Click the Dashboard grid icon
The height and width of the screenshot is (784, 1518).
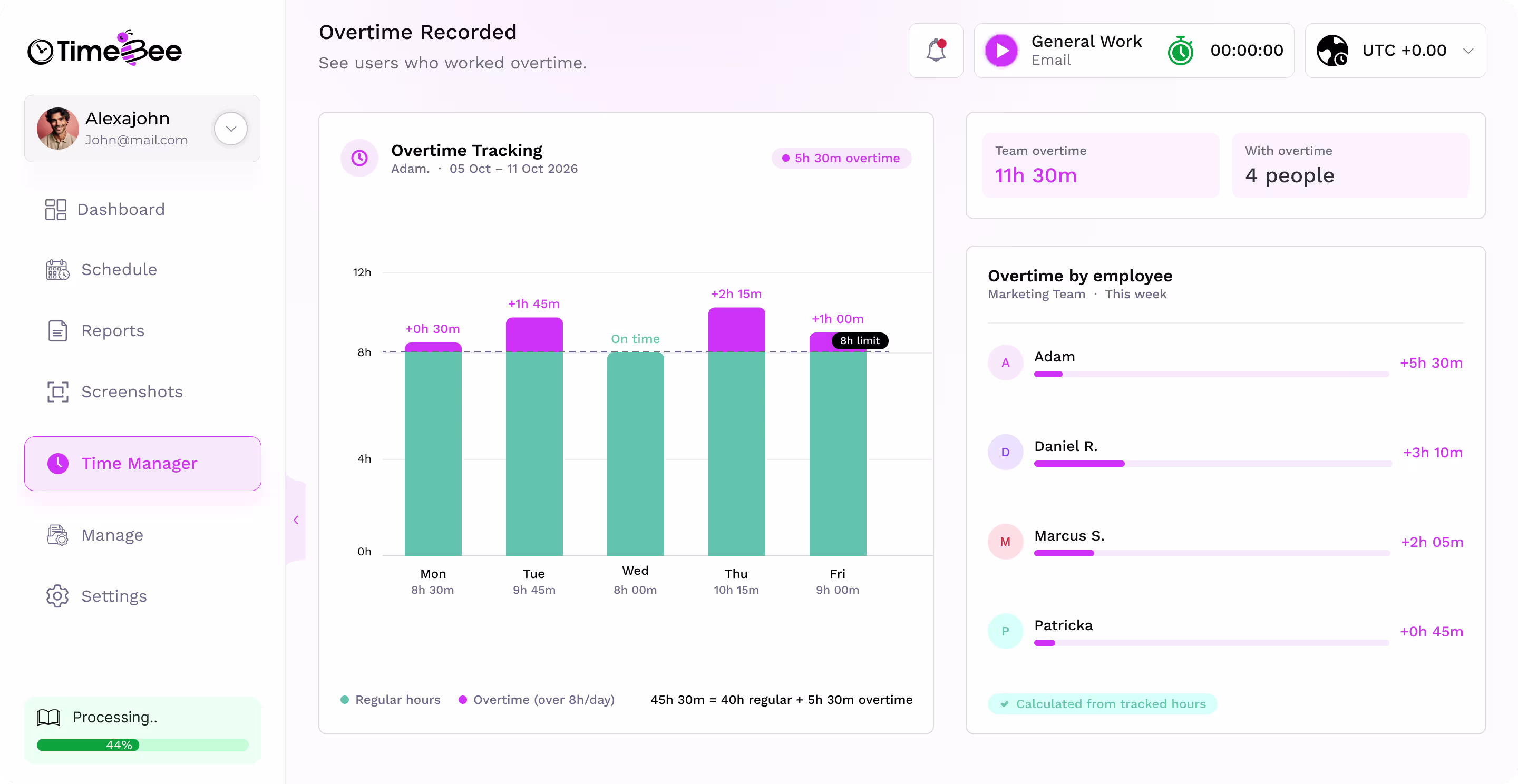pyautogui.click(x=56, y=210)
